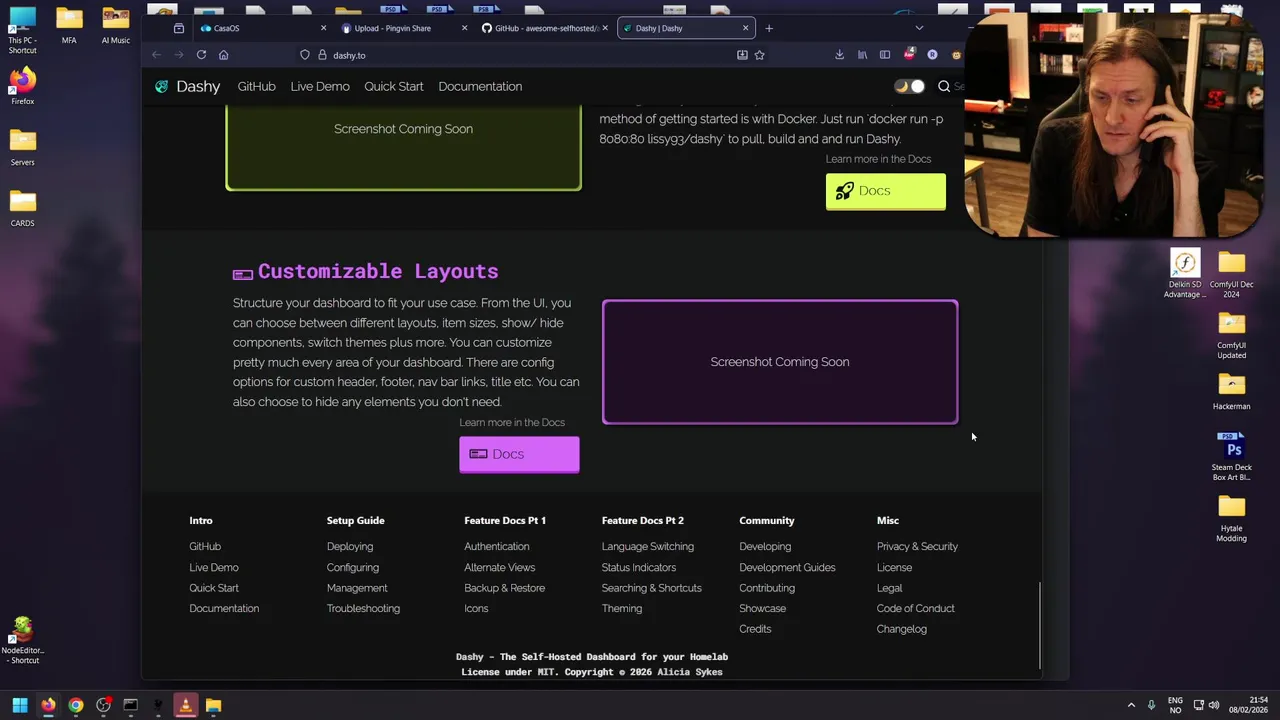The height and width of the screenshot is (720, 1280).
Task: Click the purple Docs button
Action: [x=519, y=454]
